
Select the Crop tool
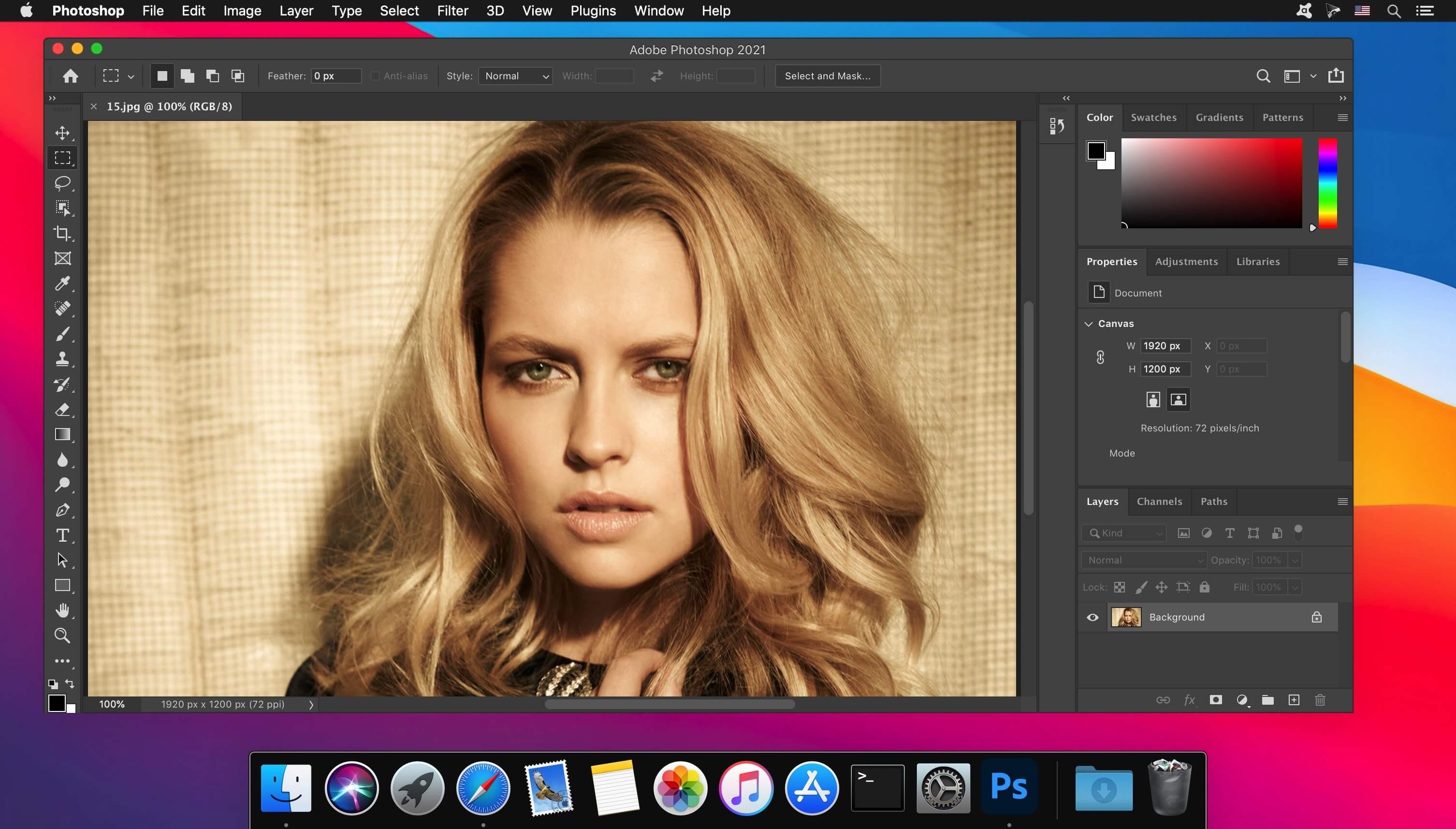63,232
